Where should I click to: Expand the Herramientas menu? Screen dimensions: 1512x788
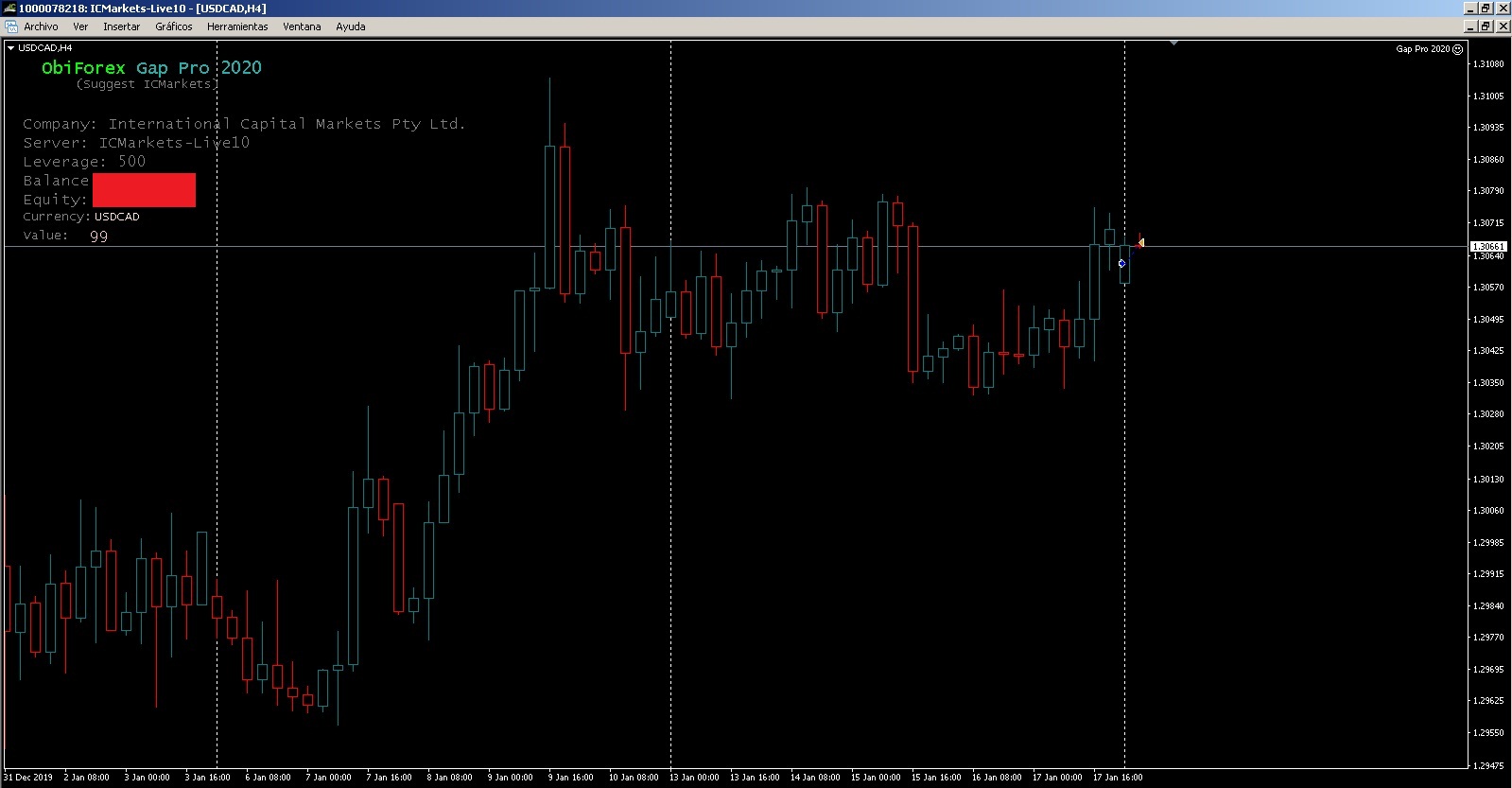237,26
